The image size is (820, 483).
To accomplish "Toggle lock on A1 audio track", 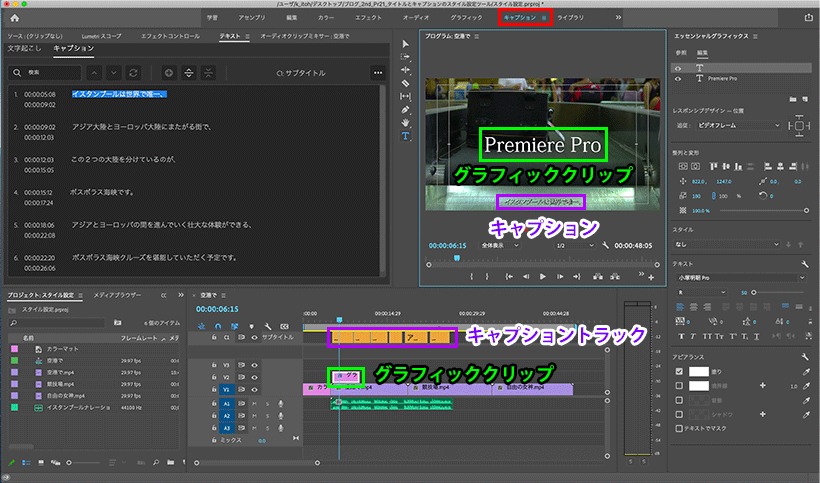I will click(x=214, y=404).
